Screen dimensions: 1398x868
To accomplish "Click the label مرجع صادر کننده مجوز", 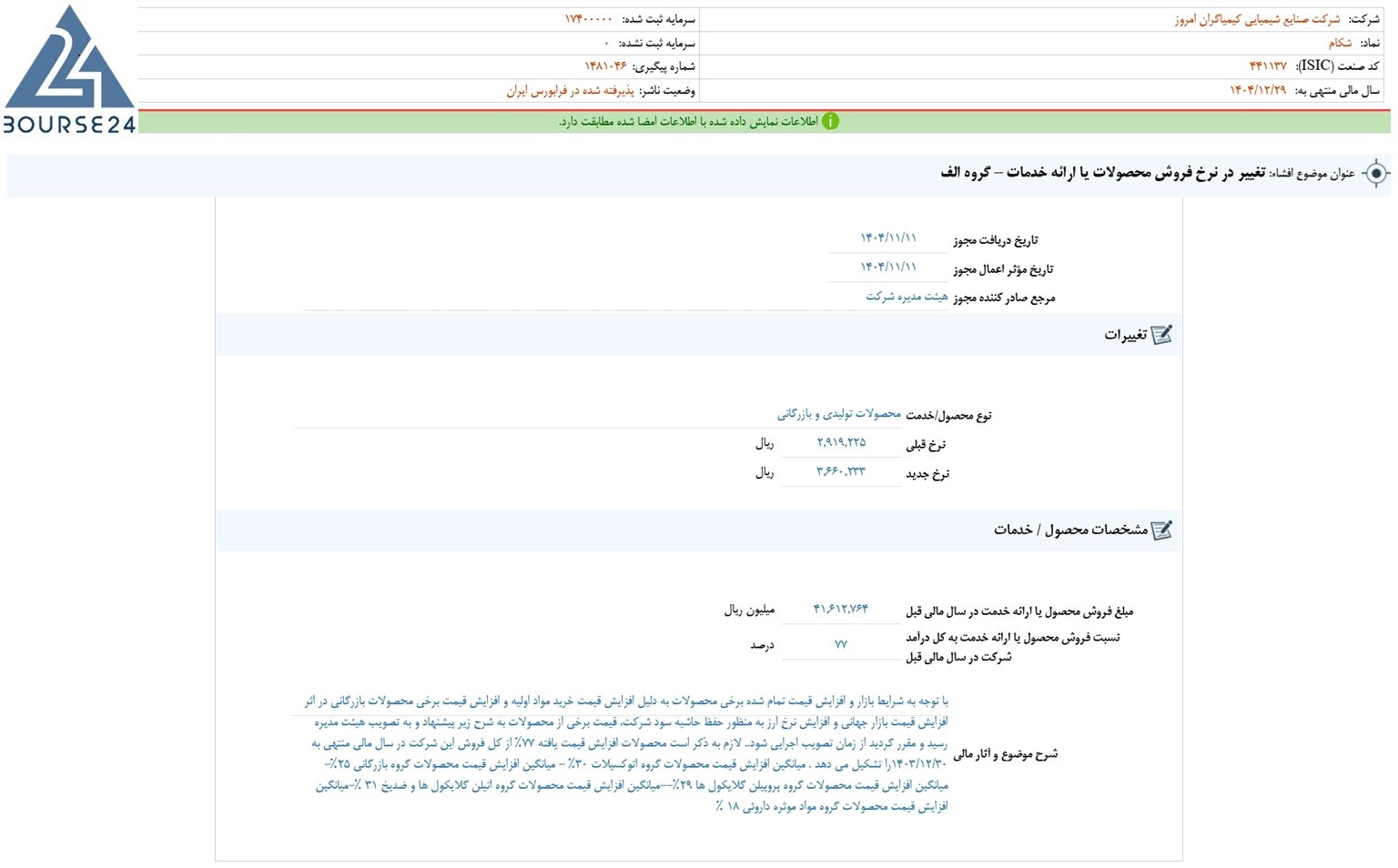I will (x=1004, y=298).
